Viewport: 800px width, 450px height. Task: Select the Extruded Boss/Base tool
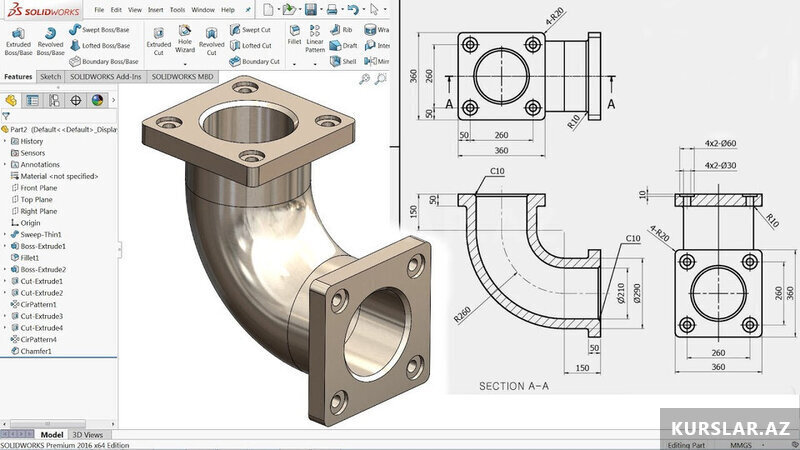(18, 41)
